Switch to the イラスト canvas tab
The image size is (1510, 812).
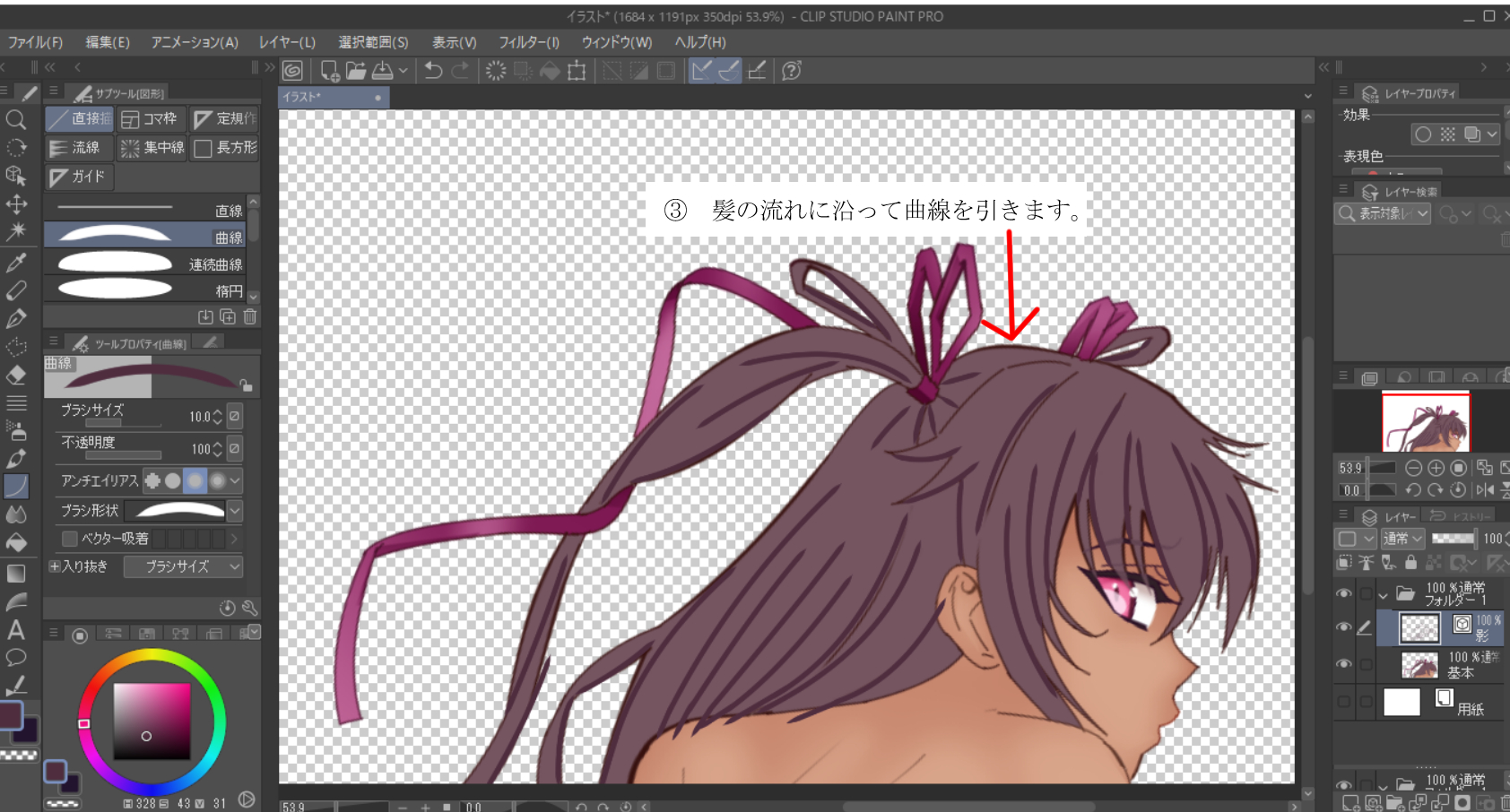(x=334, y=97)
